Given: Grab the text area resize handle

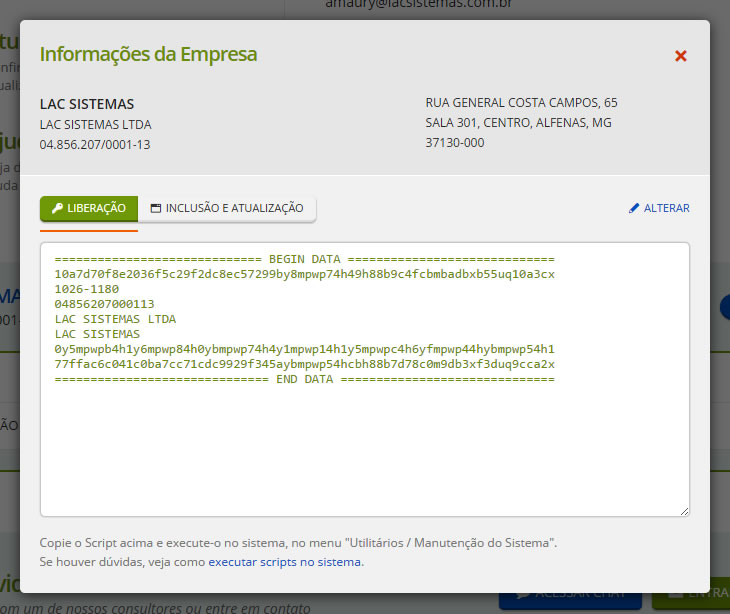Looking at the screenshot, I should click(x=684, y=511).
